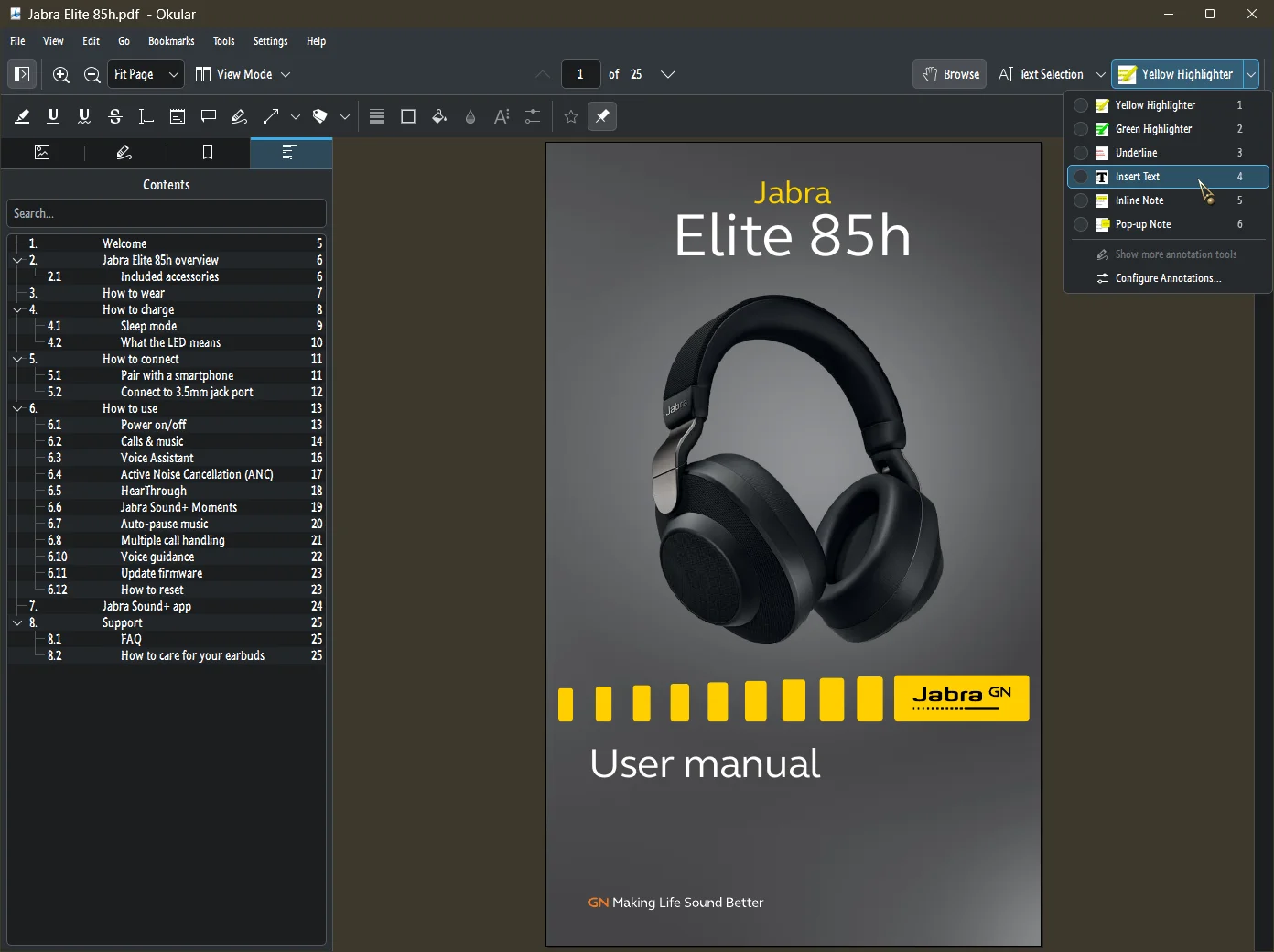Click Configure Annotations entry

coord(1168,278)
